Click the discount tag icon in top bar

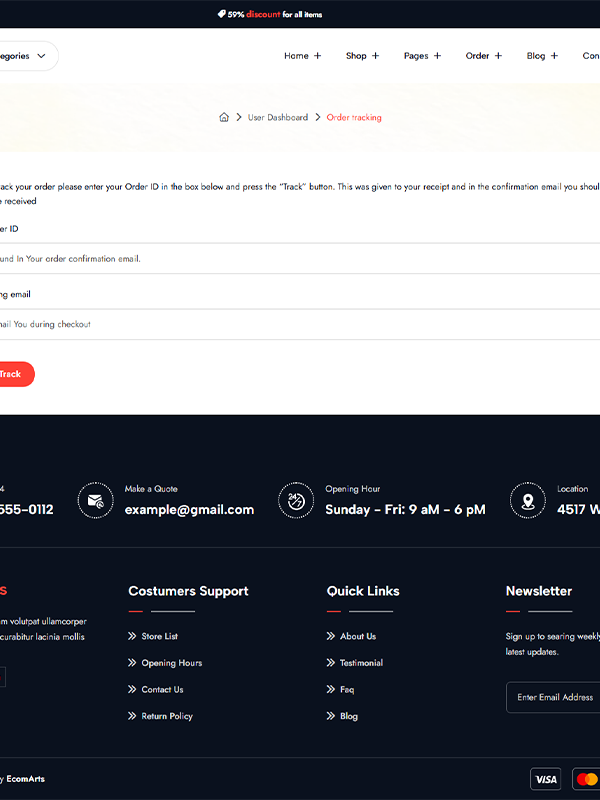221,15
